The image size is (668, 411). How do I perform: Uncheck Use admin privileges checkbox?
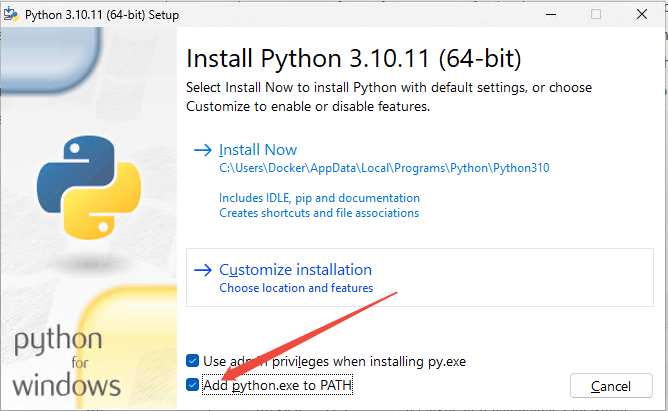tap(193, 361)
